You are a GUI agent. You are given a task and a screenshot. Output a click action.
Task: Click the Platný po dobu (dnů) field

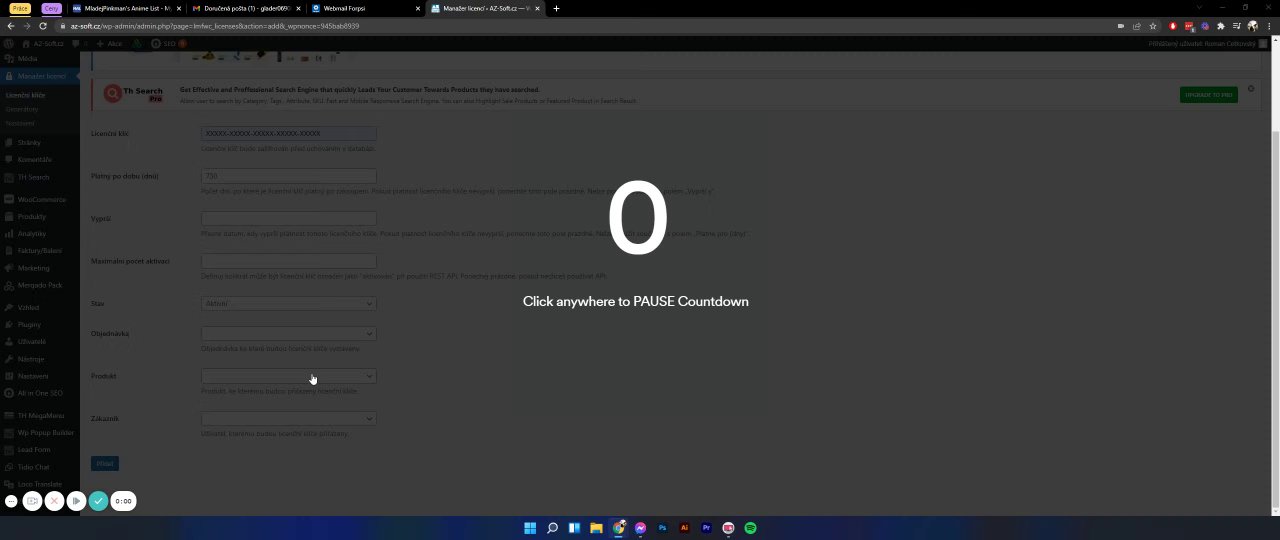pos(288,176)
